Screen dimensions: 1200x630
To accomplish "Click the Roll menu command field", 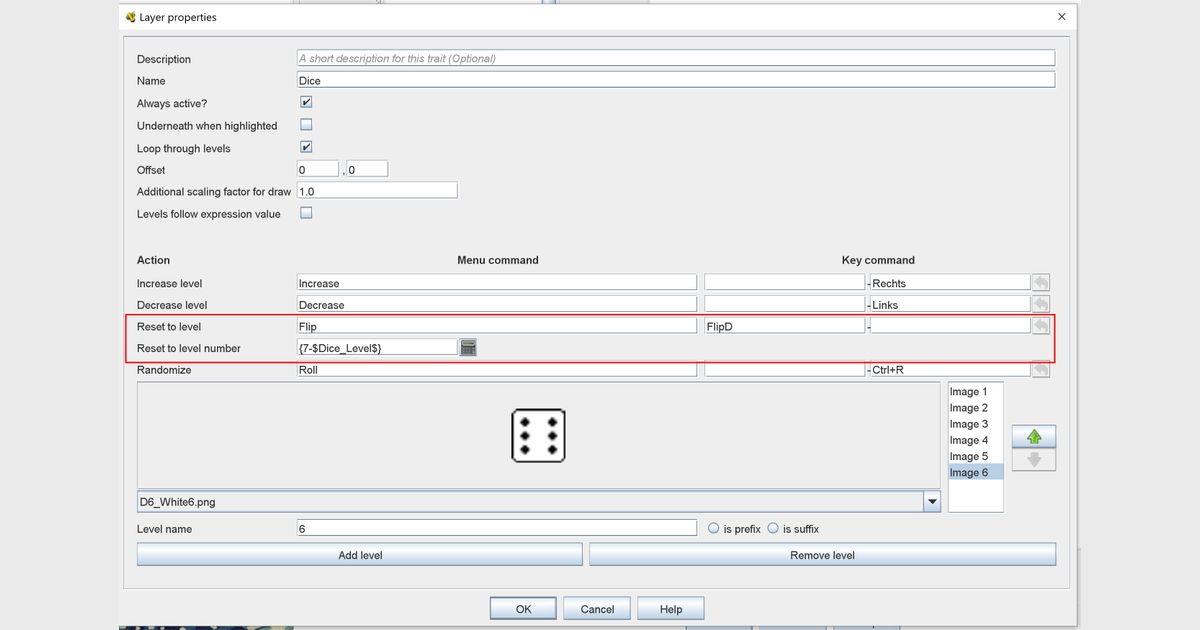I will pyautogui.click(x=497, y=370).
